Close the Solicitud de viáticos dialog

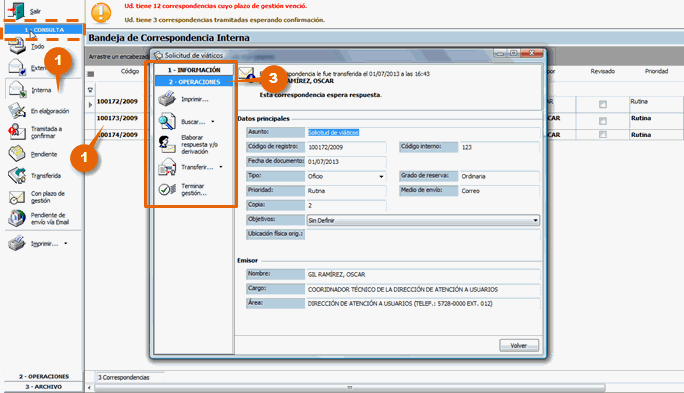point(533,53)
